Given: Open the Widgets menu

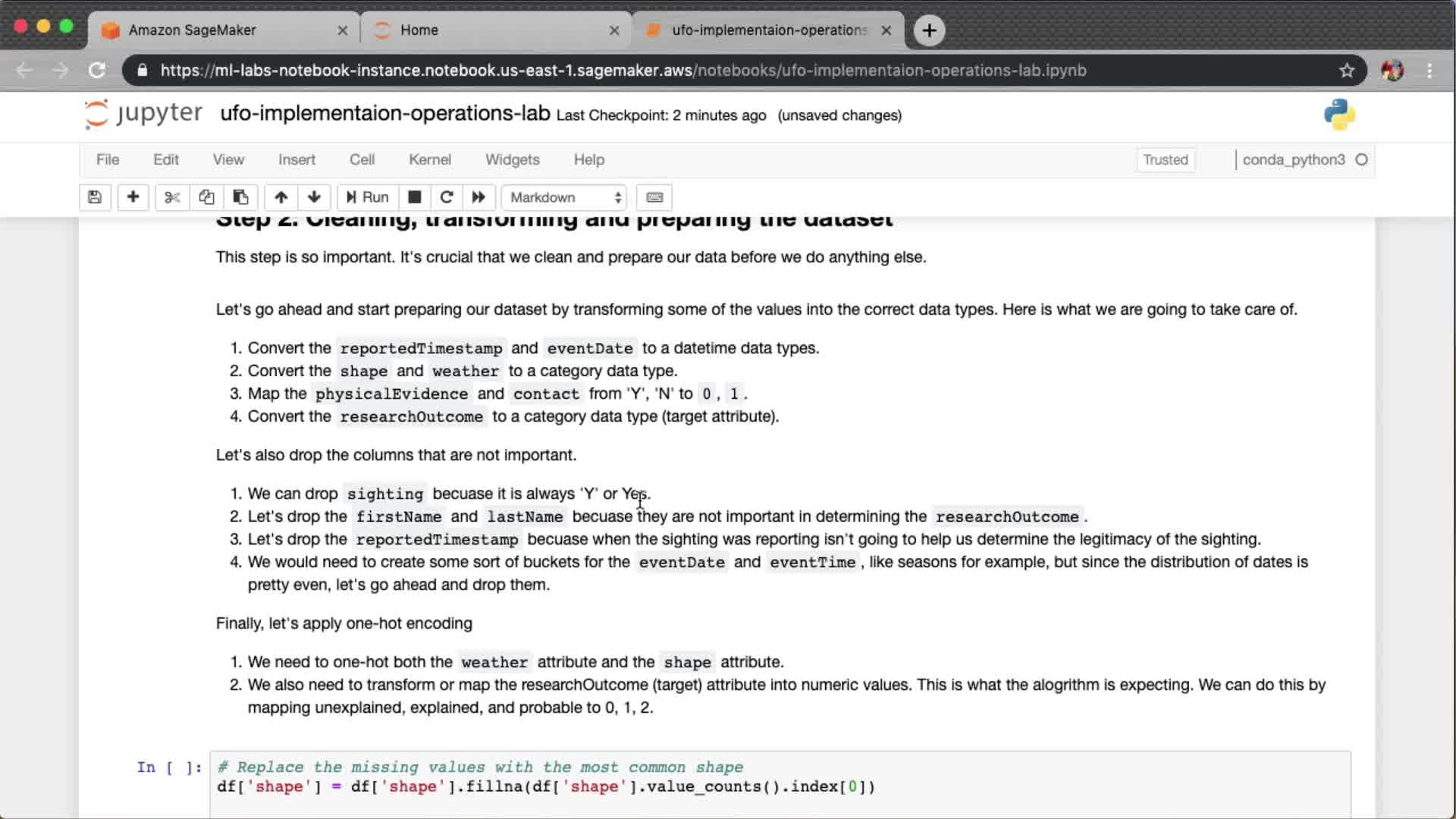Looking at the screenshot, I should pos(513,159).
